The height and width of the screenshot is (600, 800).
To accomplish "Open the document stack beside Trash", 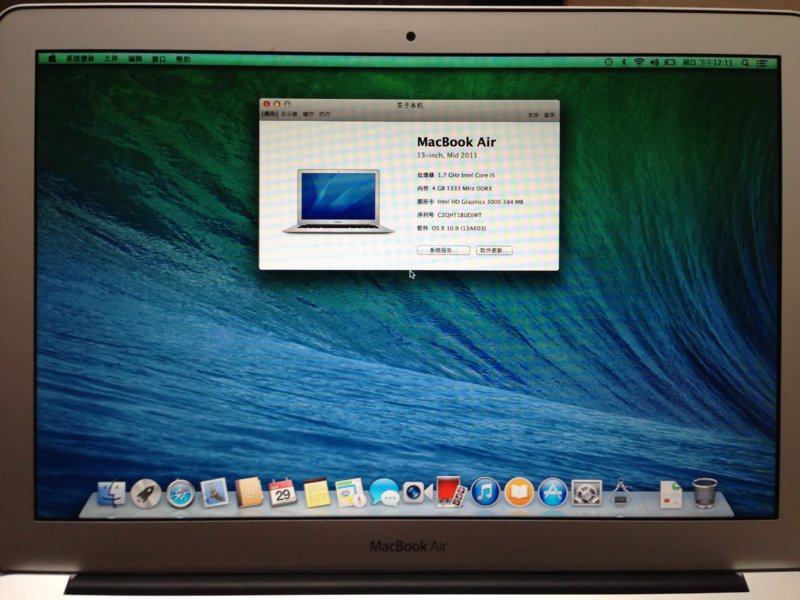I will pos(670,494).
